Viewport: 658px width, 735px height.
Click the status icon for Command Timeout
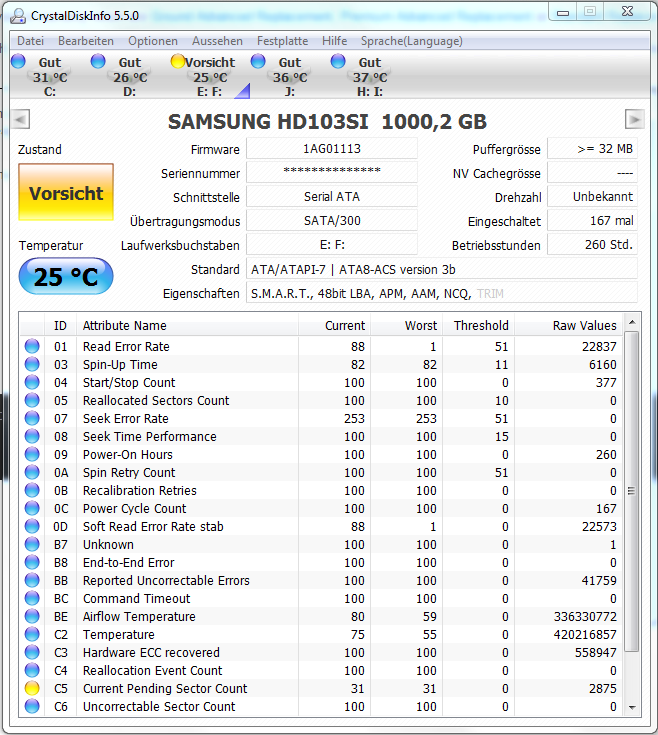[x=32, y=598]
